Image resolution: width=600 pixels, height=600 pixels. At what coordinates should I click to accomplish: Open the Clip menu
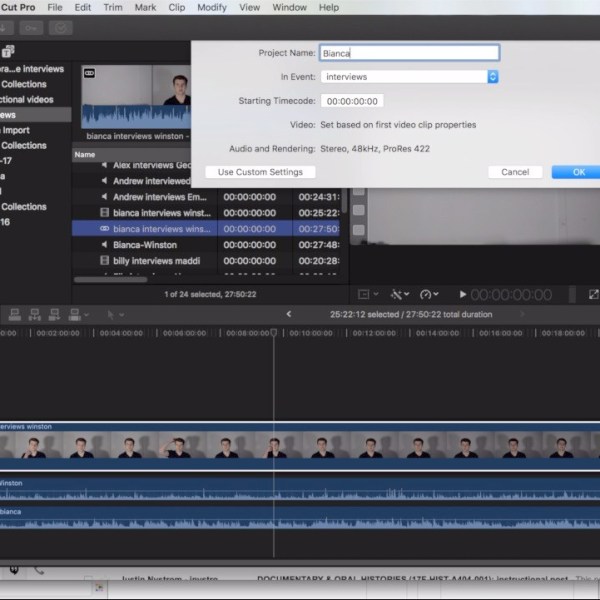pos(176,7)
